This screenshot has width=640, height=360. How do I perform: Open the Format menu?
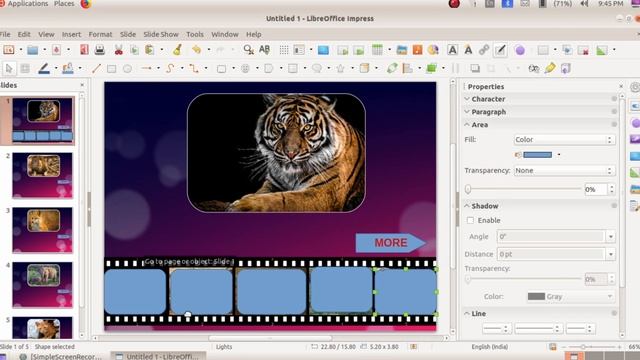point(100,34)
